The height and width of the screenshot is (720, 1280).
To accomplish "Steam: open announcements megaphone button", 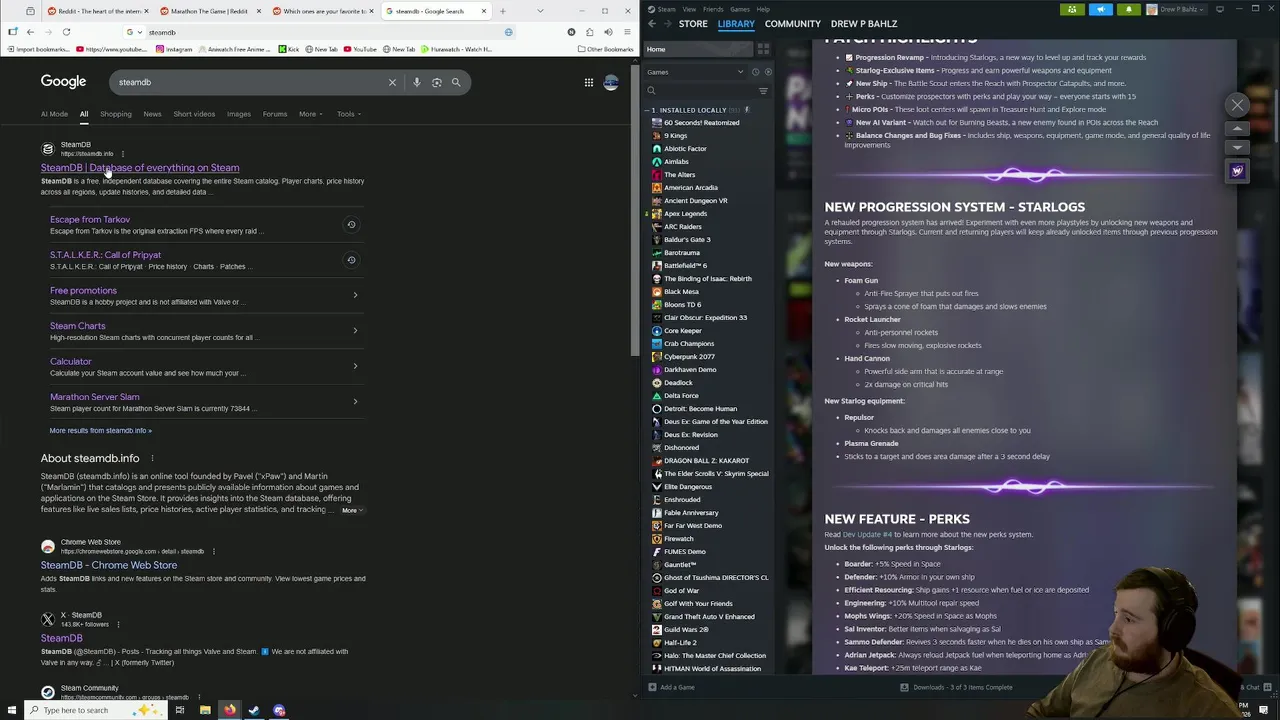I will coord(1100,9).
